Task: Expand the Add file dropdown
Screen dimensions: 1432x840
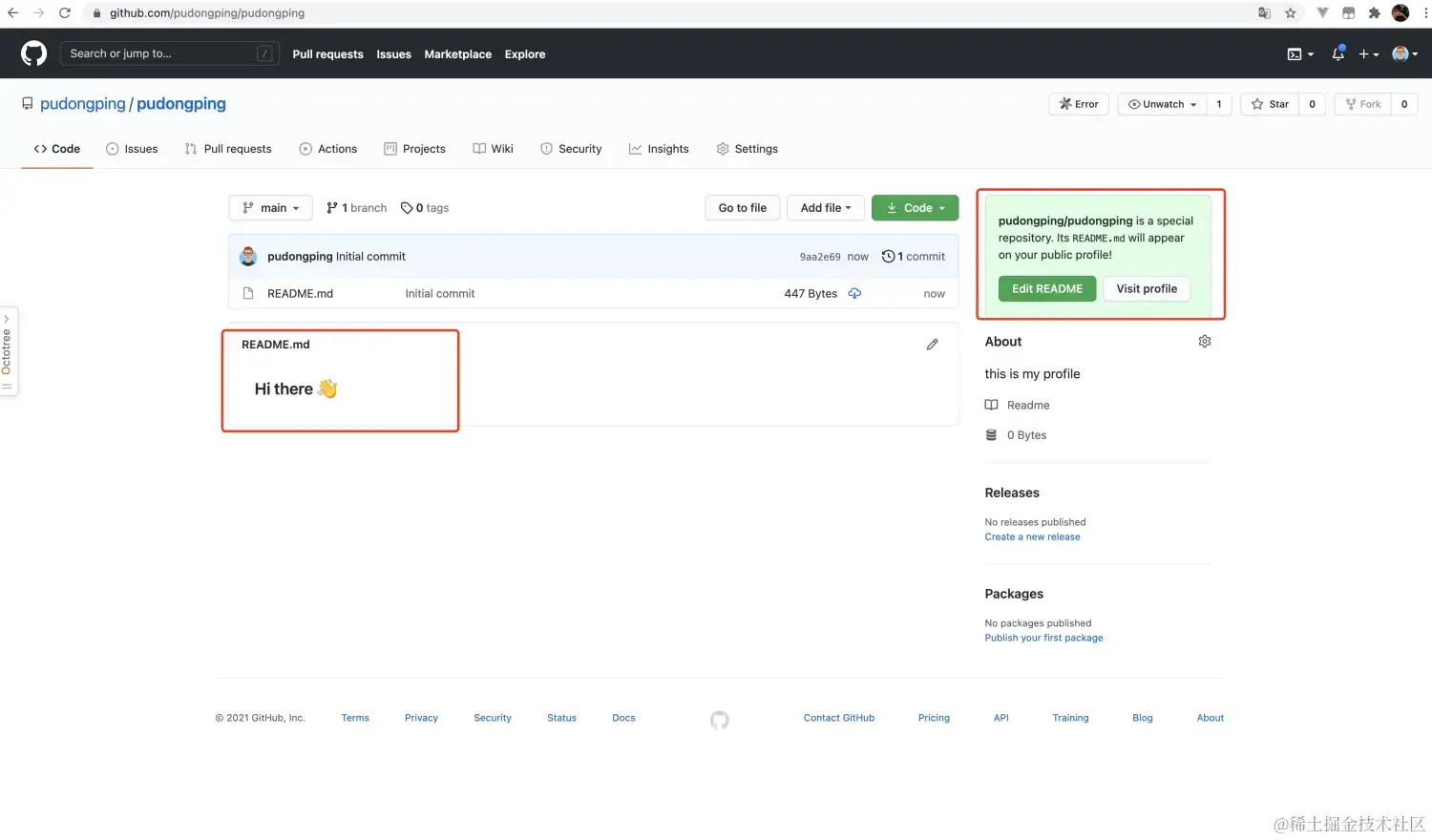Action: click(x=825, y=207)
